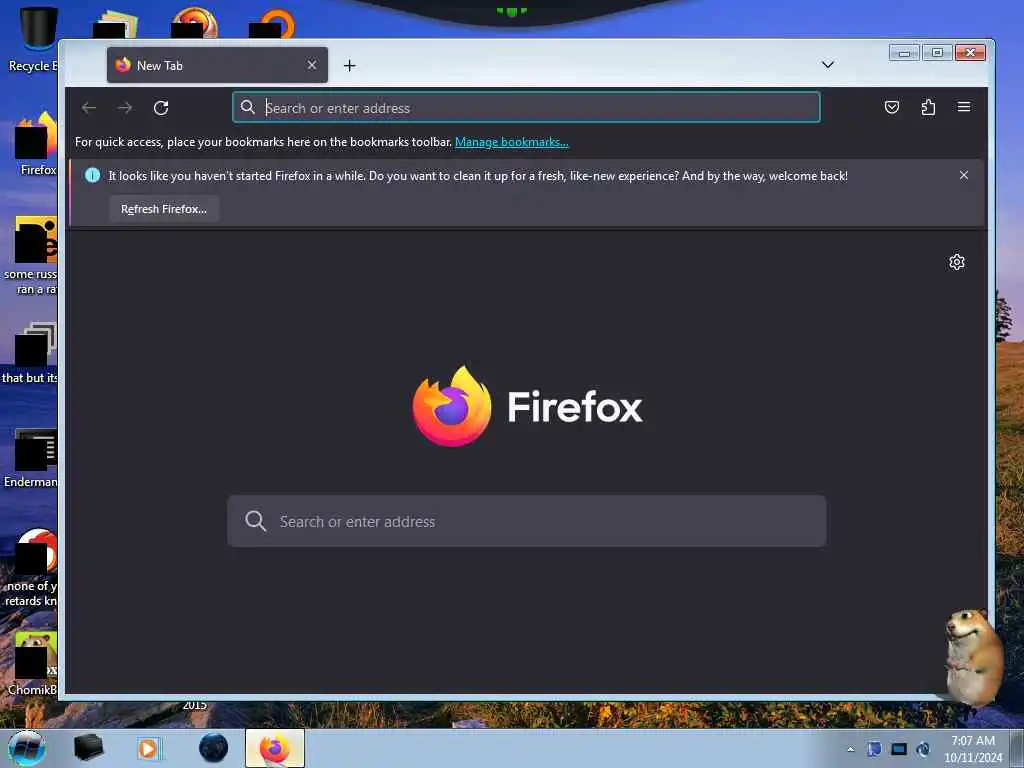1024x768 pixels.
Task: Click the Refresh Firefox... button
Action: tap(164, 209)
